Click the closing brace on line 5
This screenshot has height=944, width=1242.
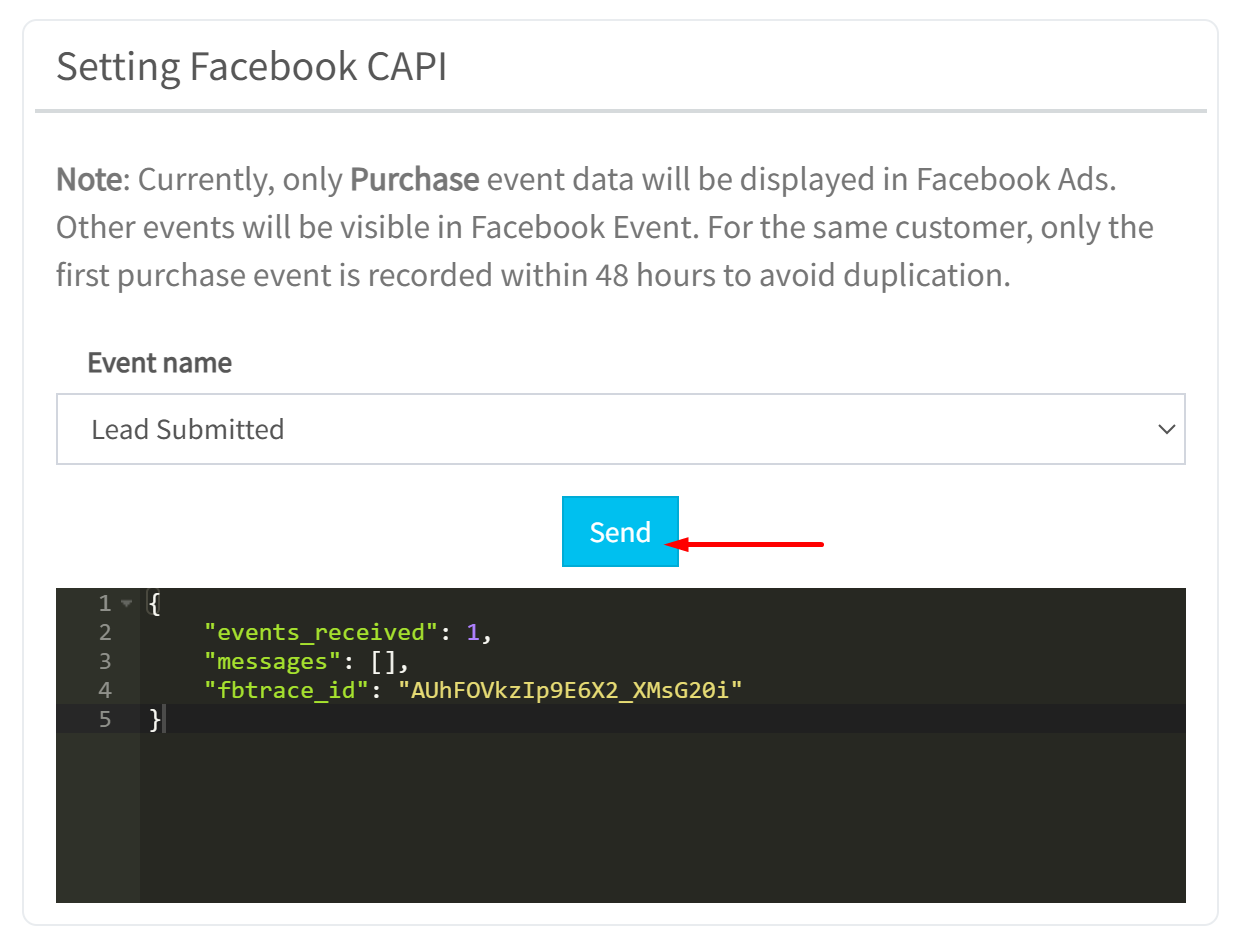(x=154, y=719)
